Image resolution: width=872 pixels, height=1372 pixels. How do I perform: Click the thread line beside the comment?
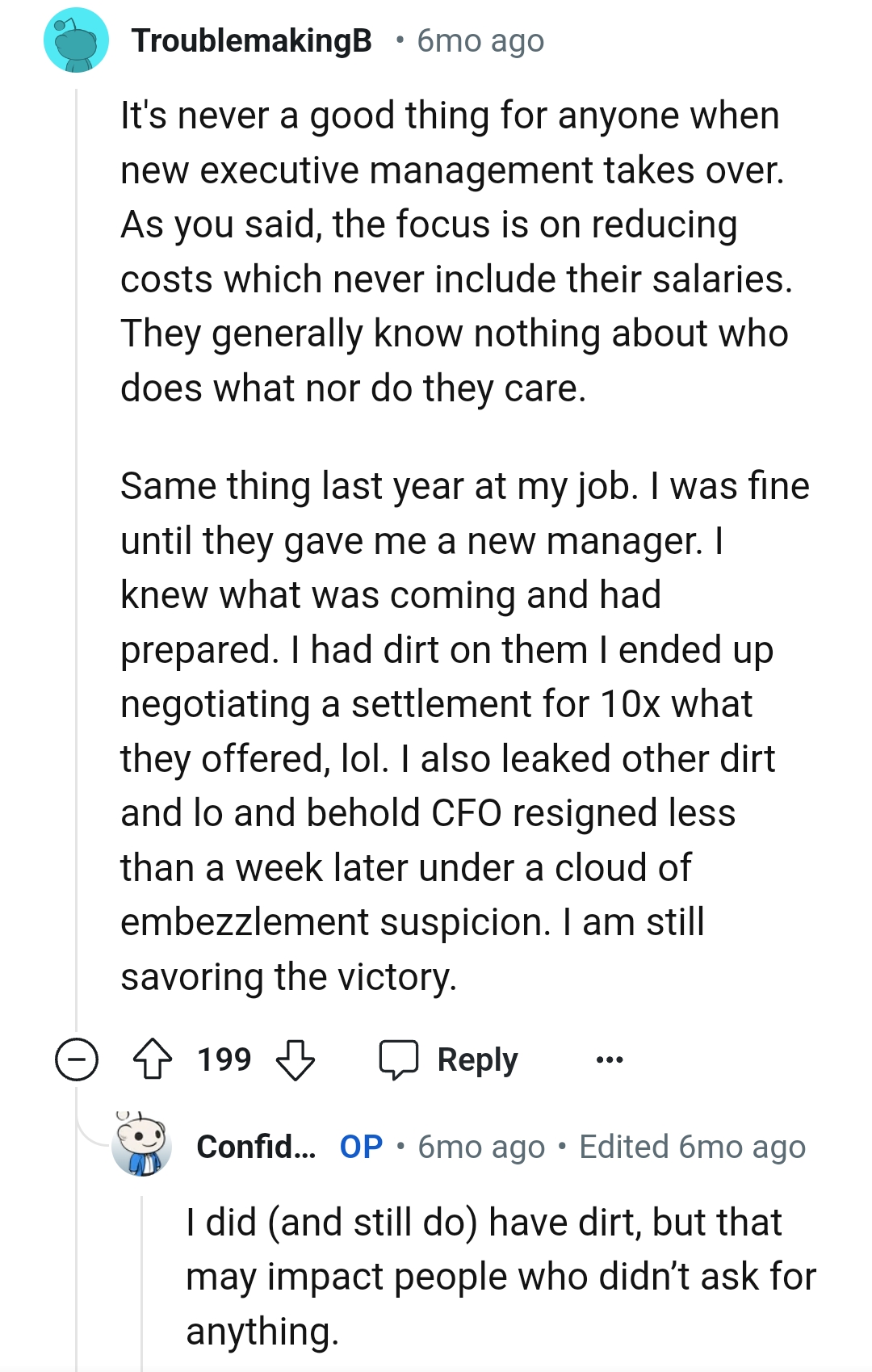click(75, 565)
